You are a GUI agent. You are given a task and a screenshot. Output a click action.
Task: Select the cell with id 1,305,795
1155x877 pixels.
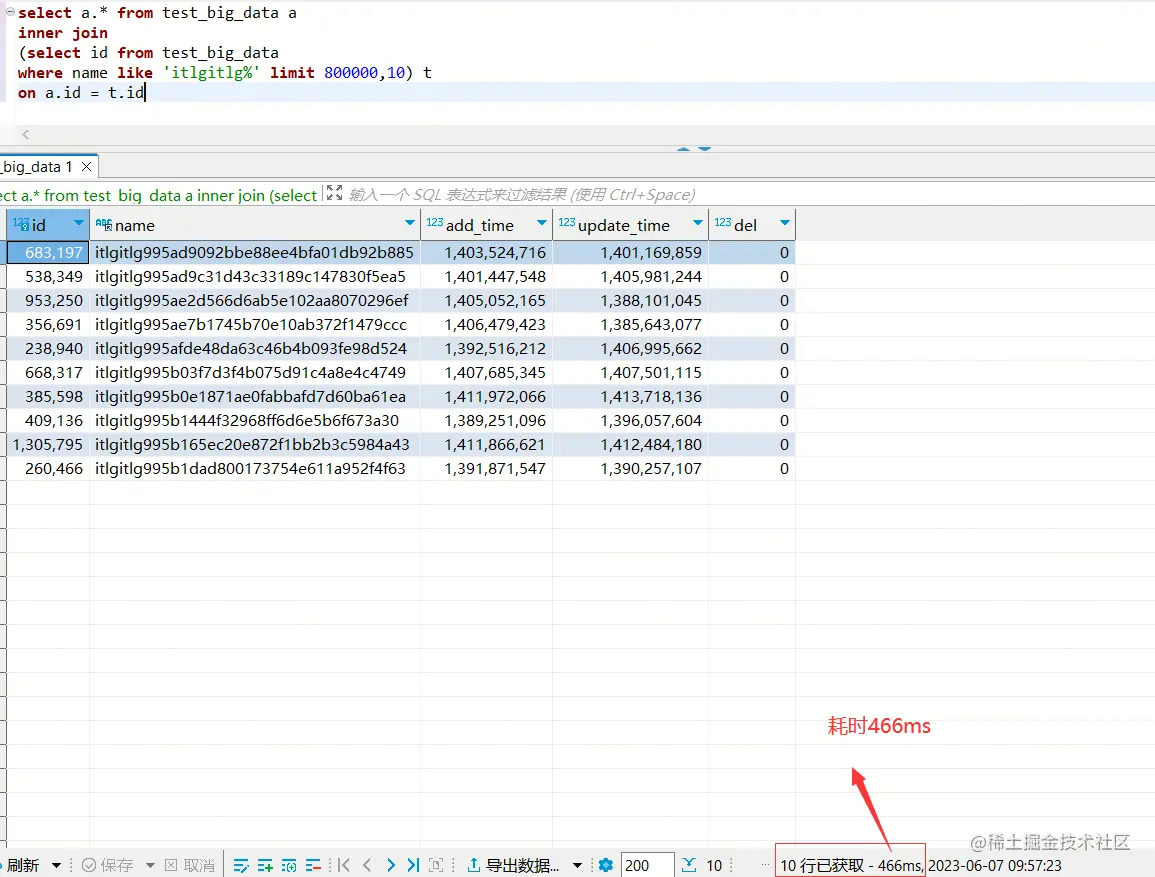click(x=48, y=445)
